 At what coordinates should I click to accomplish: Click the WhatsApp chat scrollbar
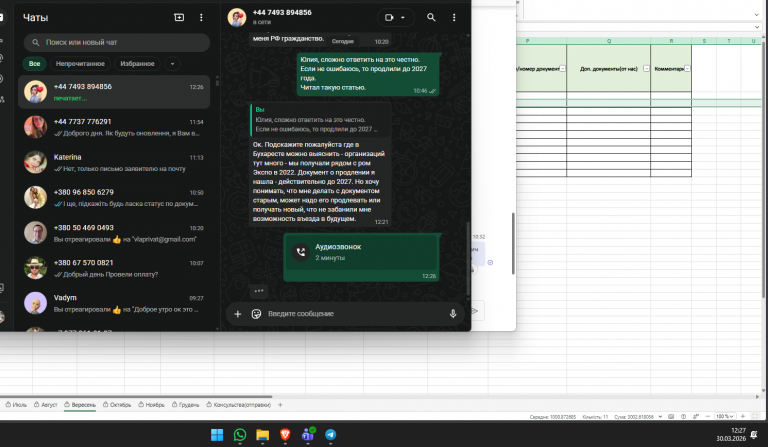[x=468, y=259]
